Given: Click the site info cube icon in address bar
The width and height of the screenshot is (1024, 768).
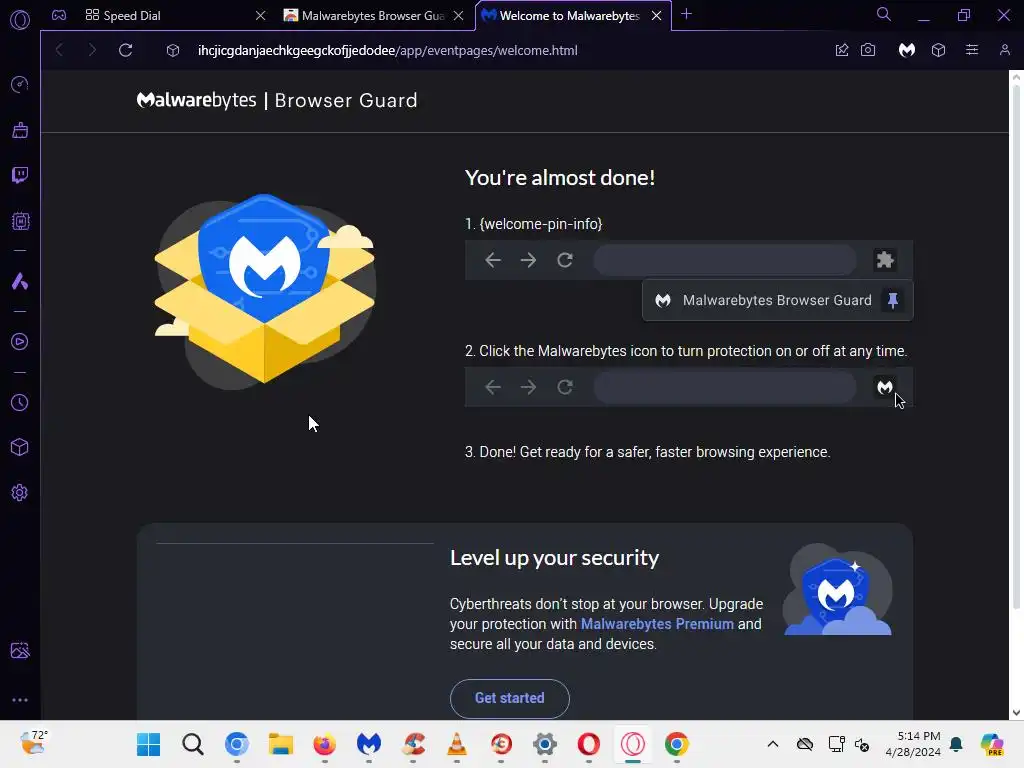Looking at the screenshot, I should pyautogui.click(x=172, y=50).
